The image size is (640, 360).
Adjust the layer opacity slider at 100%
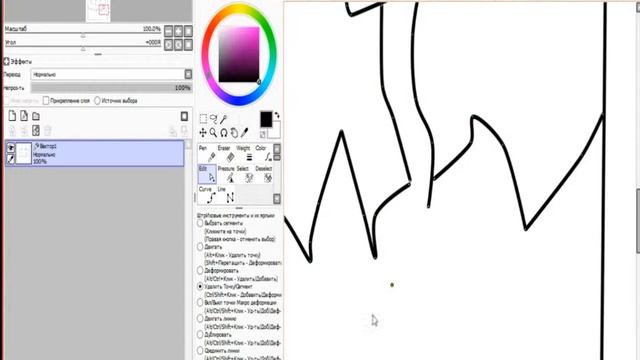[111, 88]
